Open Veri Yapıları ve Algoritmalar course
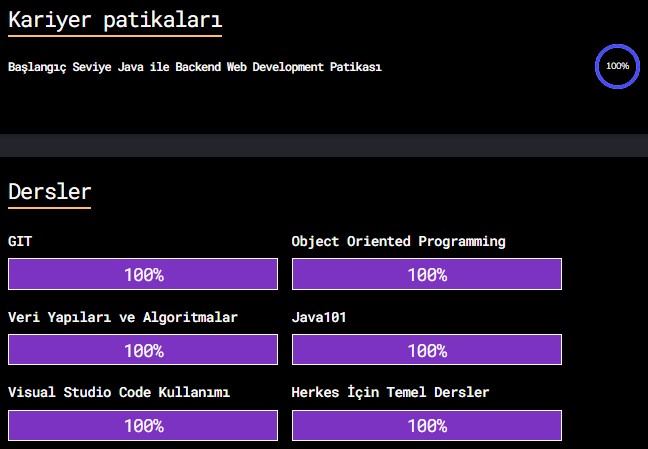 [123, 317]
